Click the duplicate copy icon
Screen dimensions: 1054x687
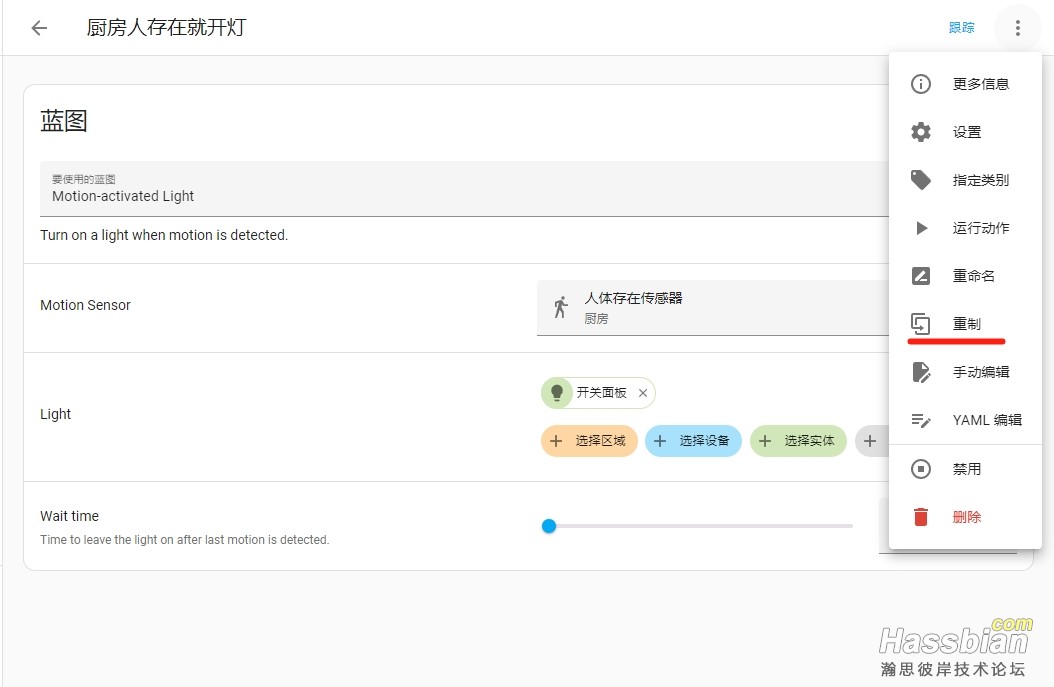click(x=921, y=324)
